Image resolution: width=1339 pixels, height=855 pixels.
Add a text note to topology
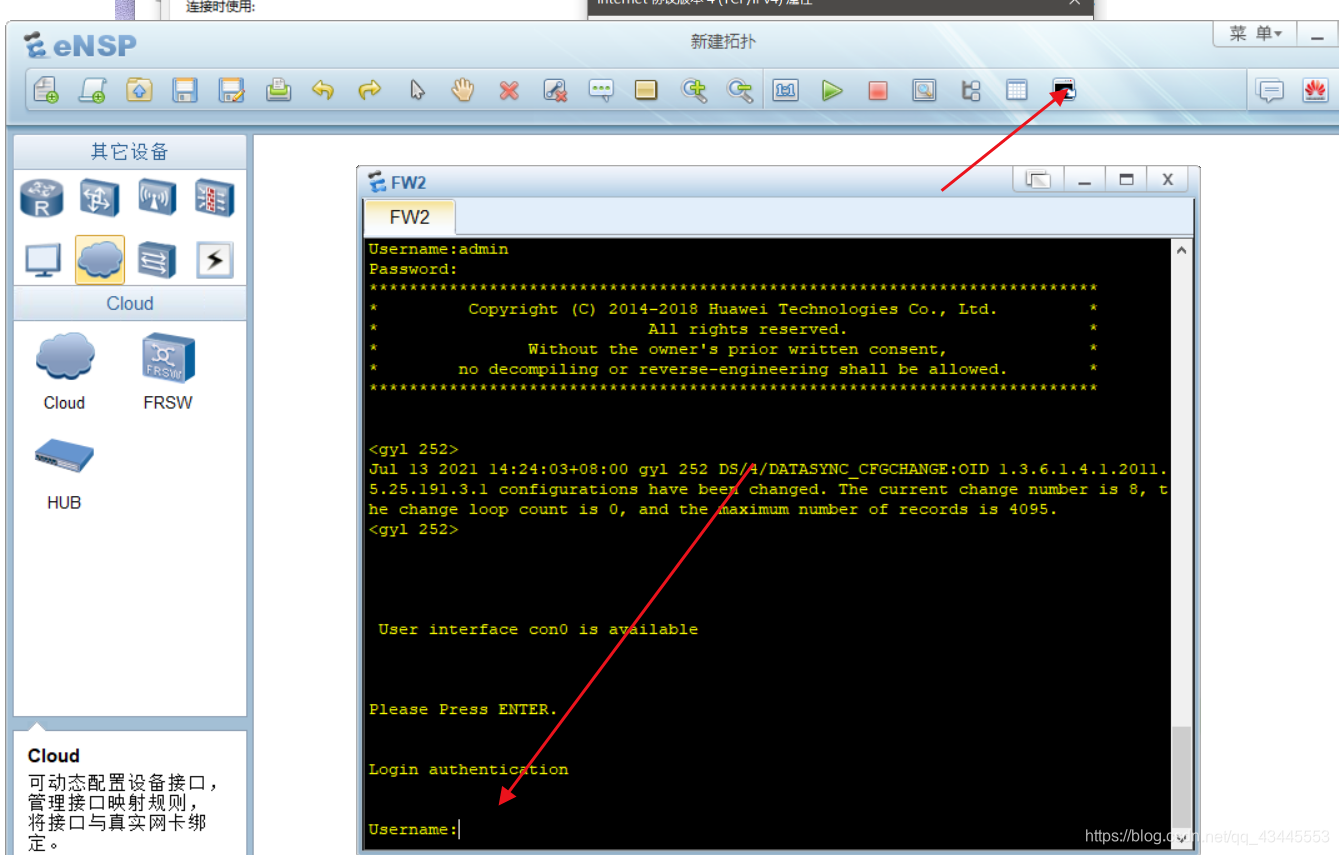click(x=601, y=91)
